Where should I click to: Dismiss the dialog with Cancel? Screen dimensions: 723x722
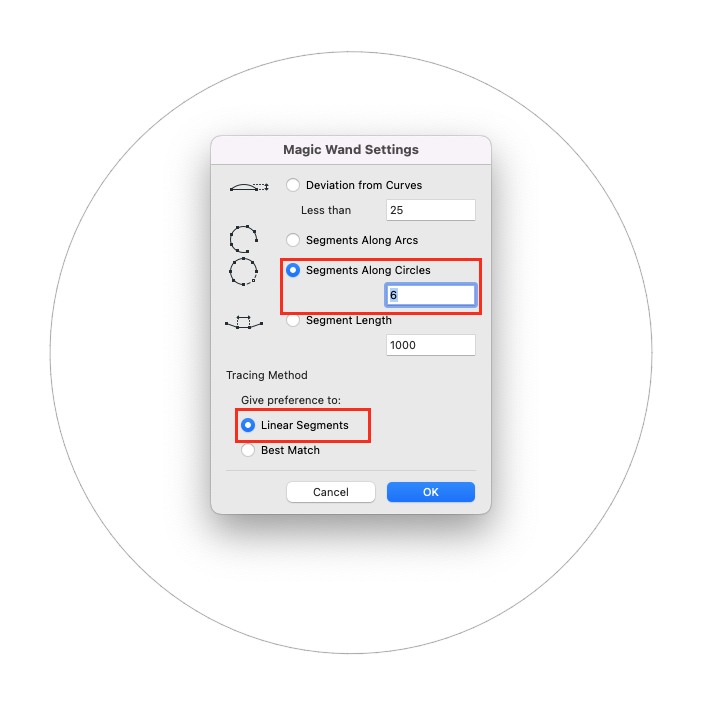click(331, 492)
